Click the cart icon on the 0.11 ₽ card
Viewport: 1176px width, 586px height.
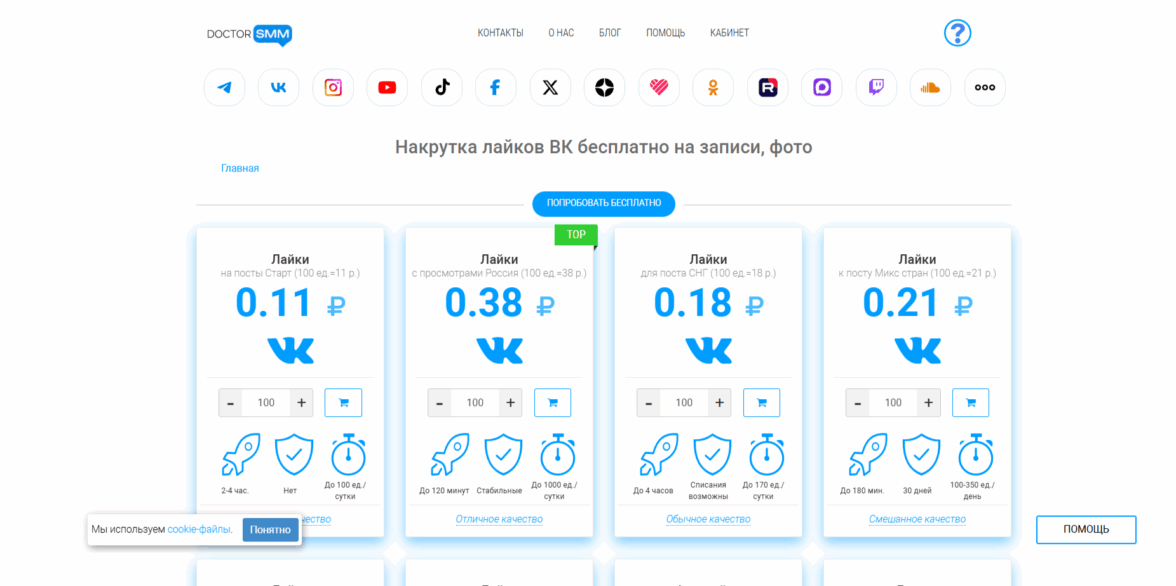point(344,403)
